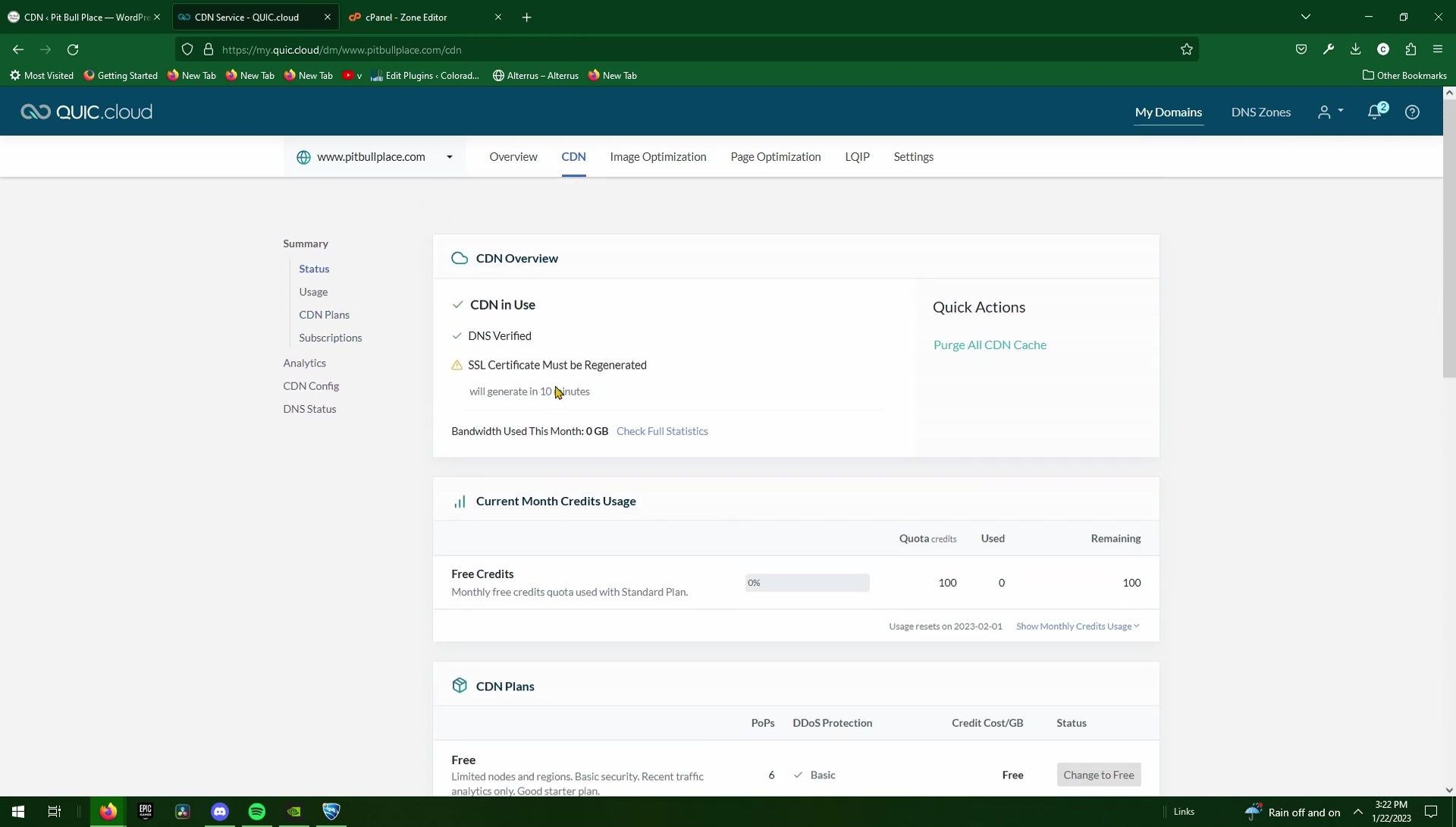Open the Most Visited bookmark

pyautogui.click(x=42, y=75)
